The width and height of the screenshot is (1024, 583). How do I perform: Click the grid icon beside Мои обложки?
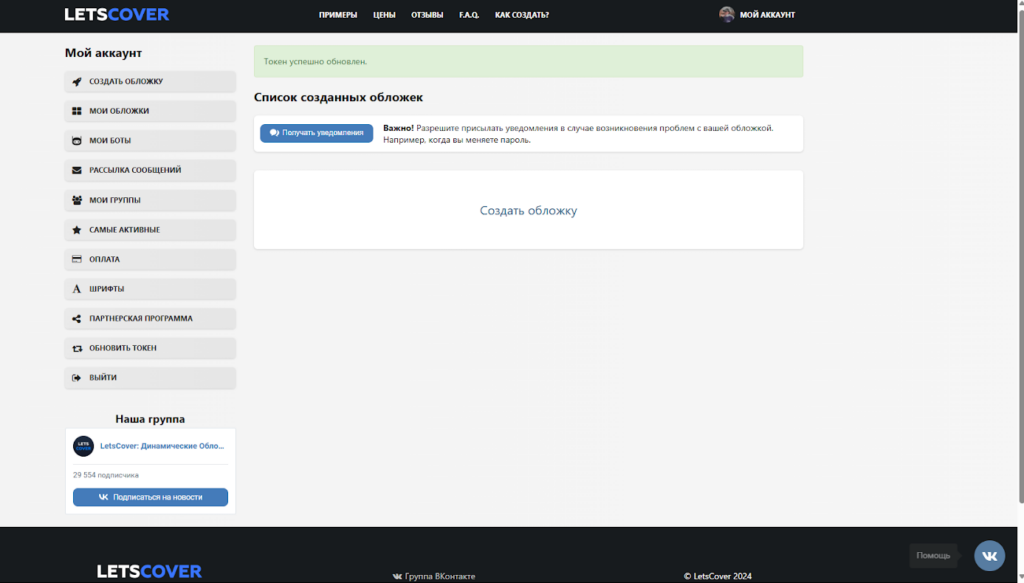(76, 111)
